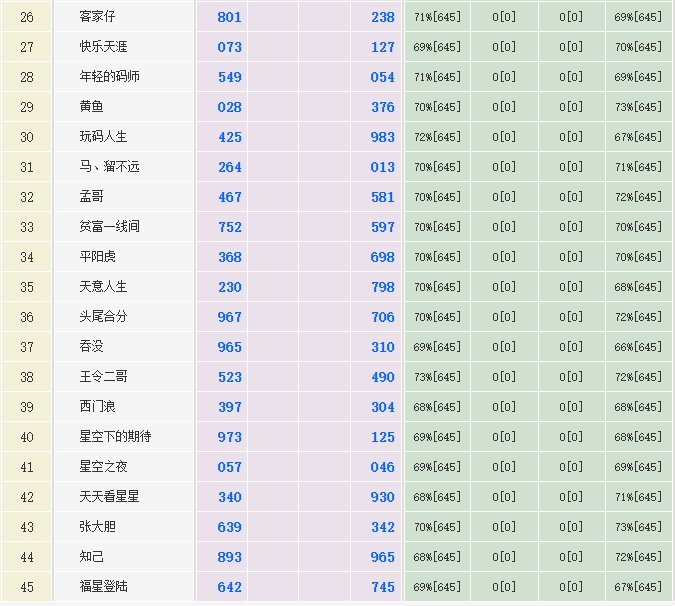Open the 玩码人生 profile link
Viewport: 675px width, 606px height.
pos(103,137)
